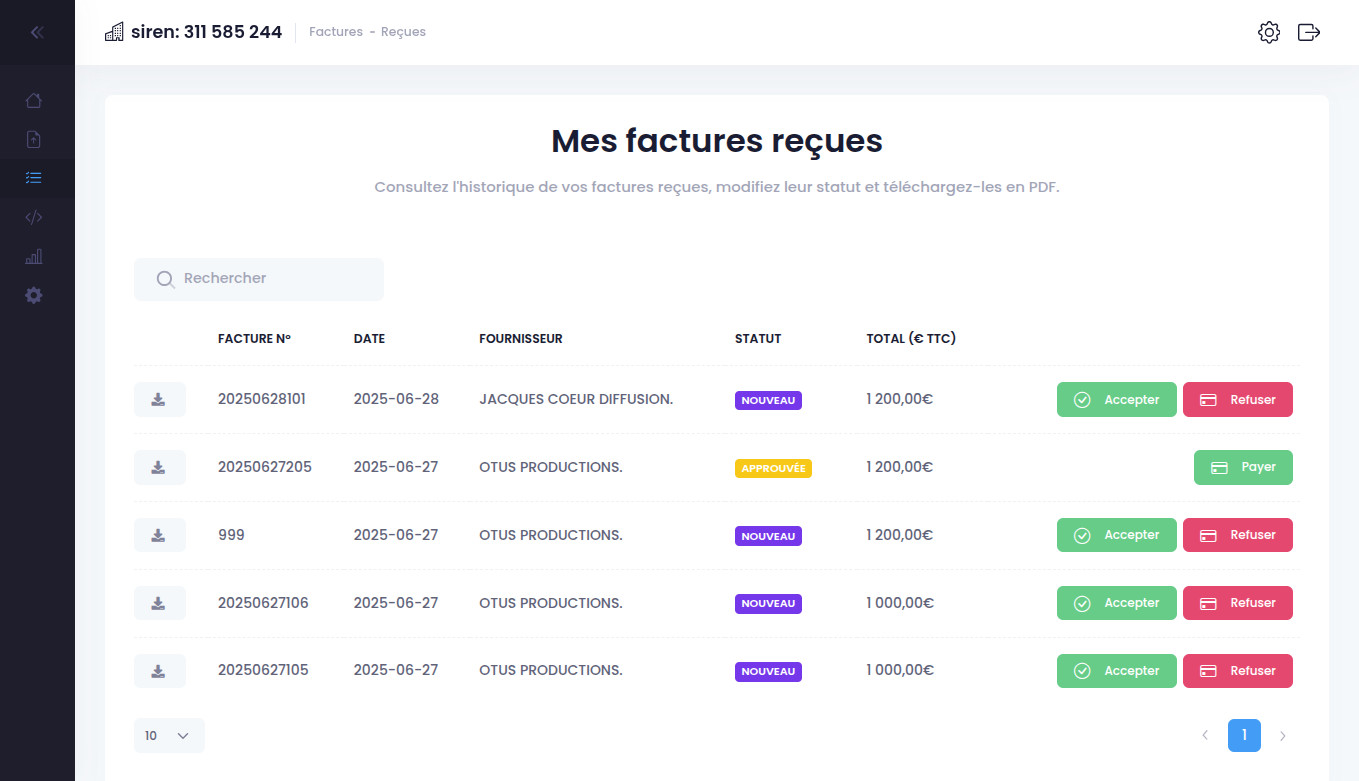Open settings via the sidebar gear icon
Viewport: 1359px width, 781px height.
click(34, 295)
